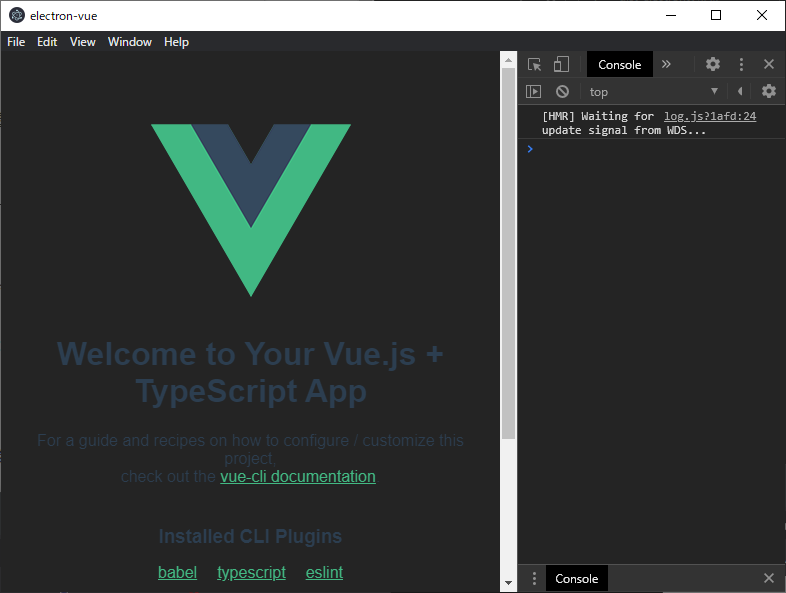The height and width of the screenshot is (593, 786).
Task: Open the babel plugin link
Action: pos(177,572)
